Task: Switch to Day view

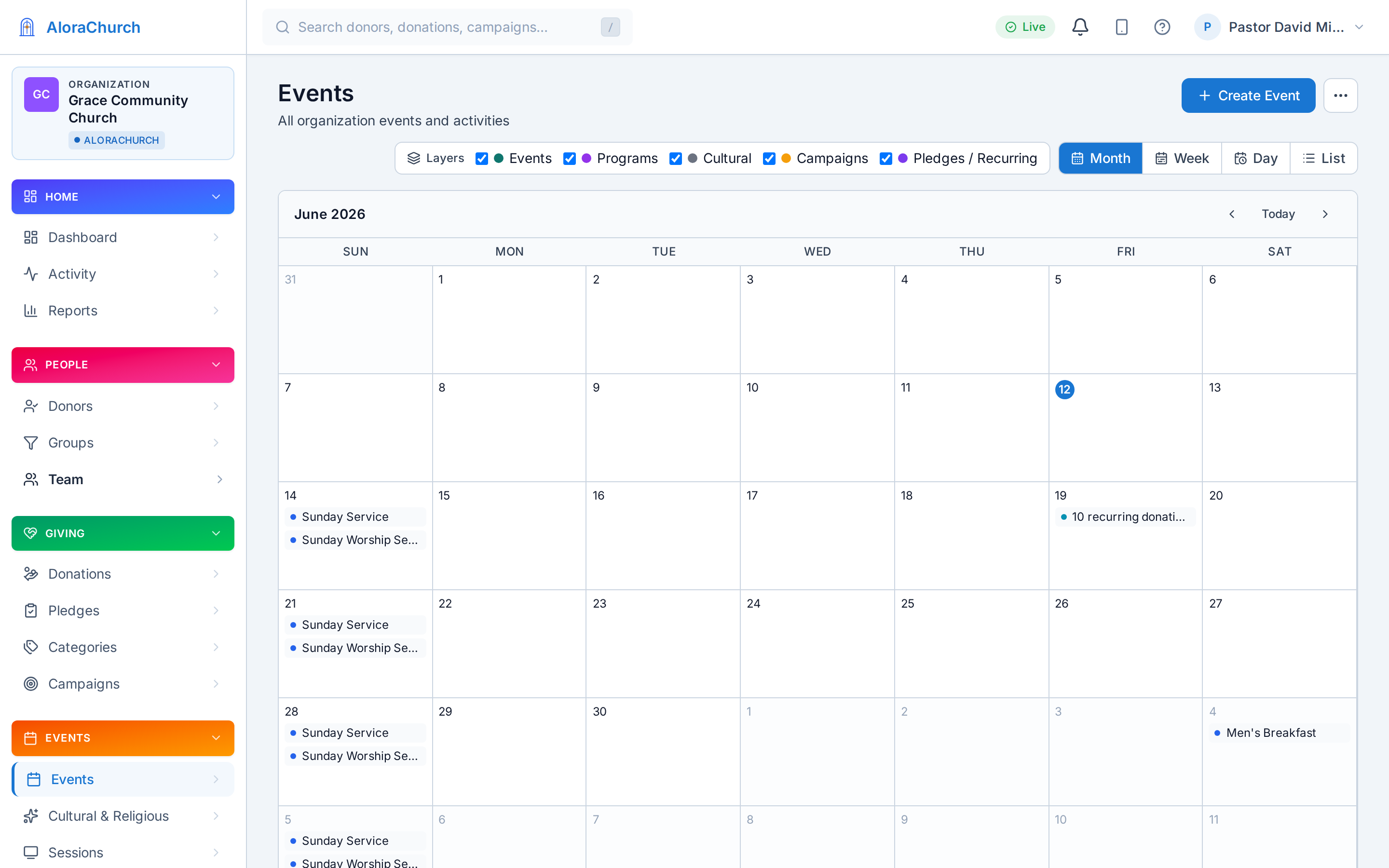Action: [x=1256, y=159]
